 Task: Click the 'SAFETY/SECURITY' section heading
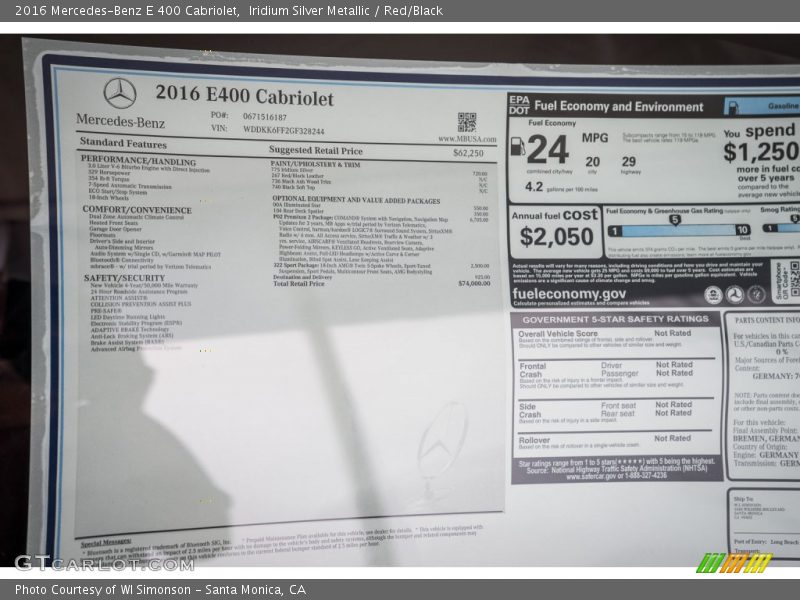[x=124, y=278]
